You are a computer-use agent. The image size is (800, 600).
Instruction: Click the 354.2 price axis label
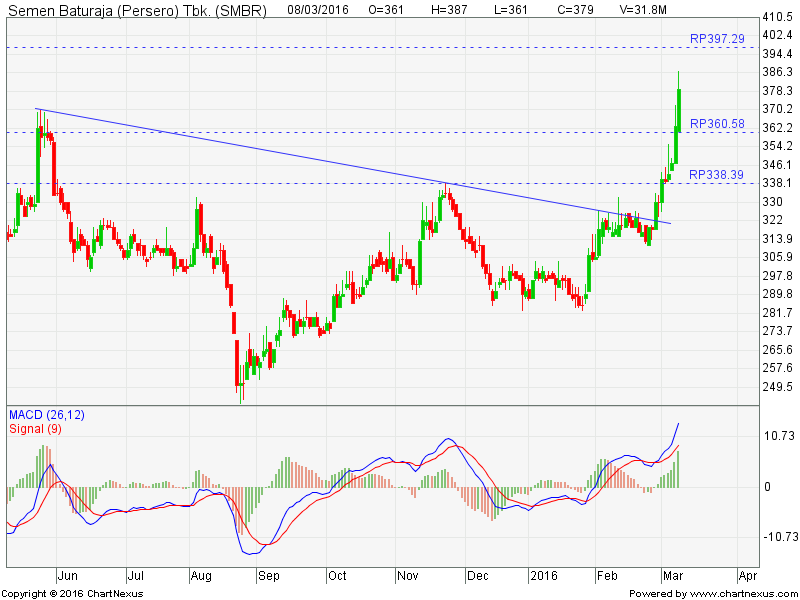[x=778, y=146]
